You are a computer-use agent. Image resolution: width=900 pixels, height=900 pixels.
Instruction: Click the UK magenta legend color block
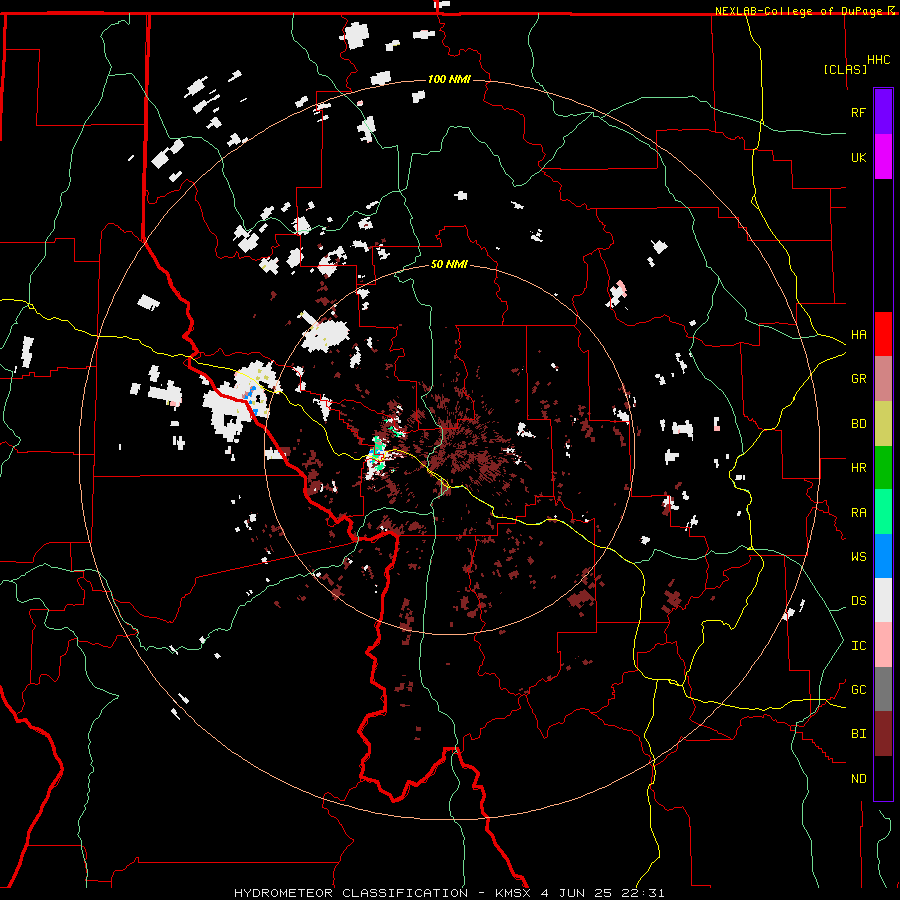click(883, 157)
